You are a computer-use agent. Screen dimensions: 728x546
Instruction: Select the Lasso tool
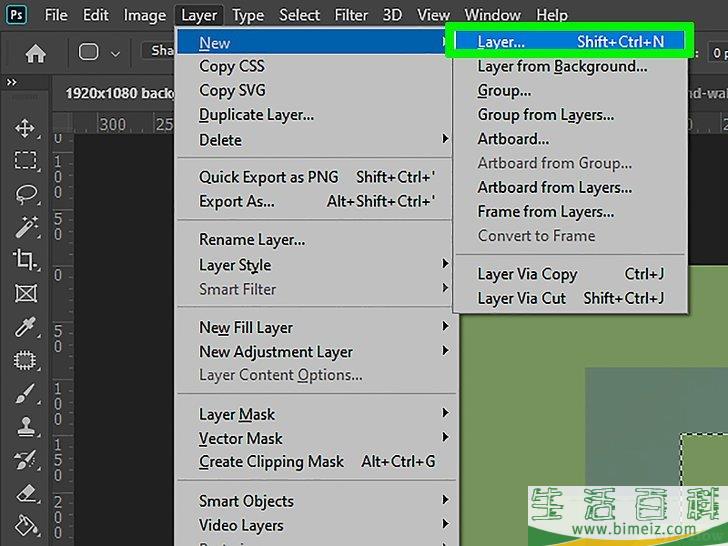coord(26,195)
